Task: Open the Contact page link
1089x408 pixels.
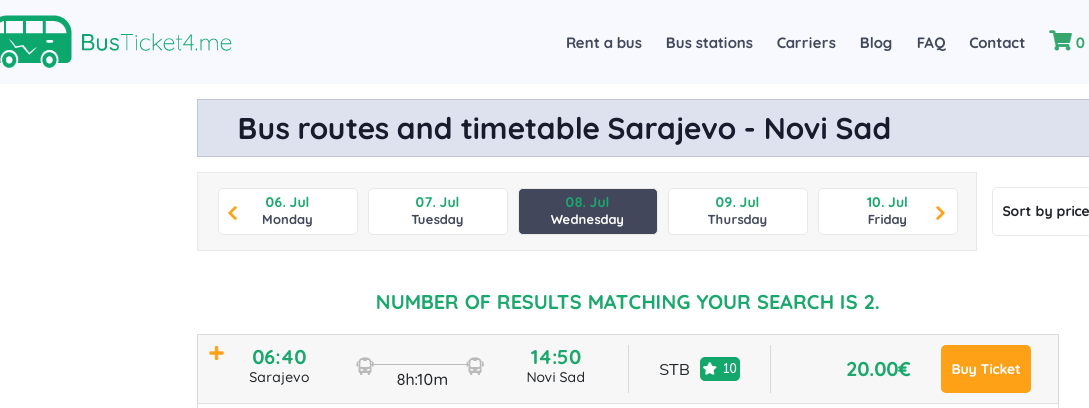Action: [x=997, y=43]
